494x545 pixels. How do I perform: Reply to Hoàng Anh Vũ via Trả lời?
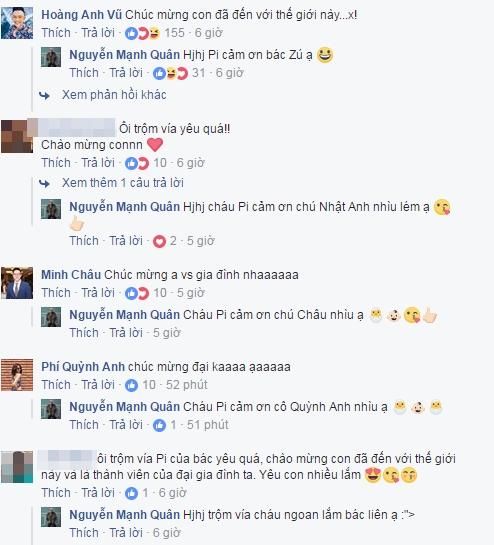coord(98,33)
